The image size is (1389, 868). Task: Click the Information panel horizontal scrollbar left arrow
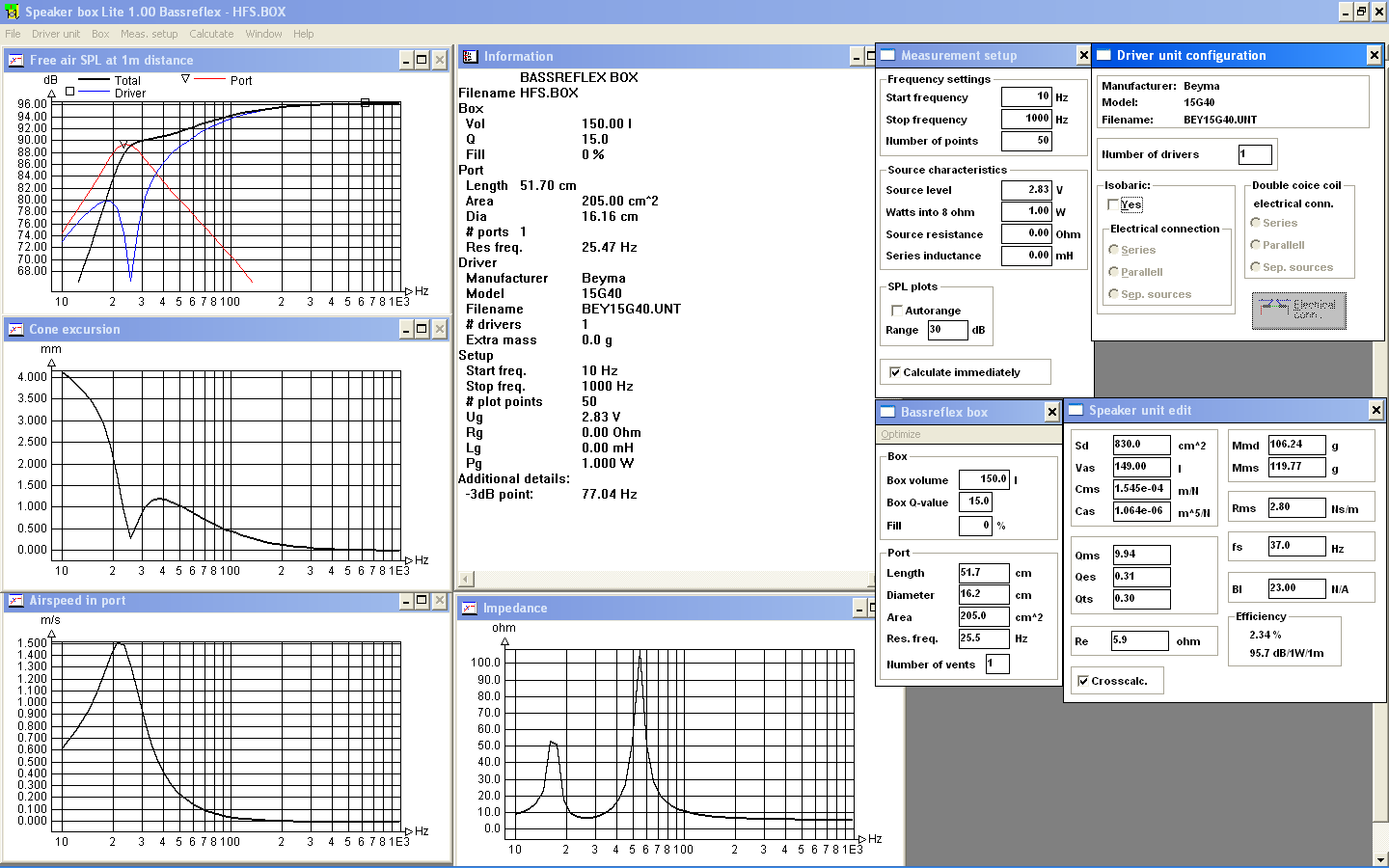point(467,580)
